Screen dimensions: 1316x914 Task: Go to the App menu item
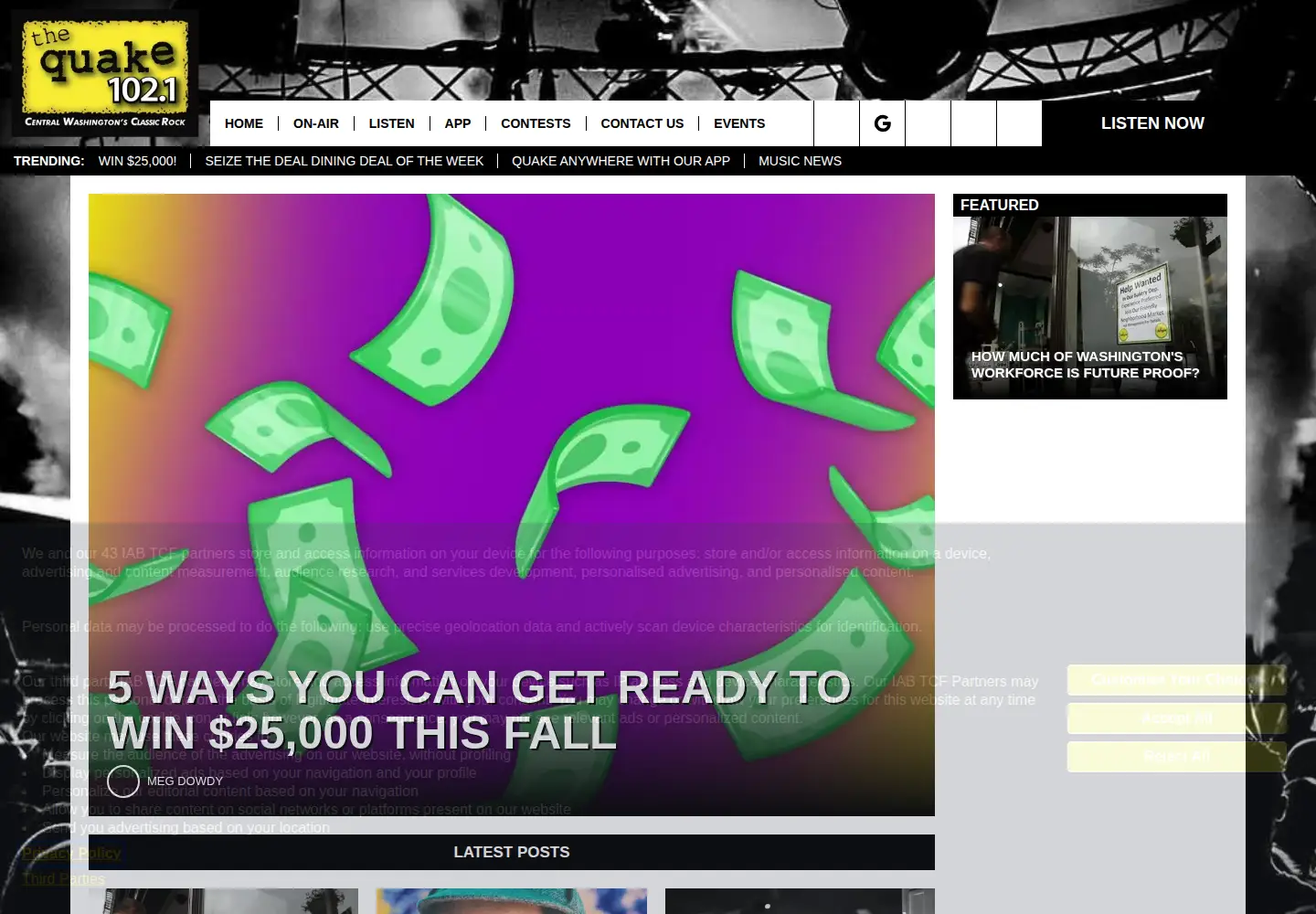[x=458, y=123]
